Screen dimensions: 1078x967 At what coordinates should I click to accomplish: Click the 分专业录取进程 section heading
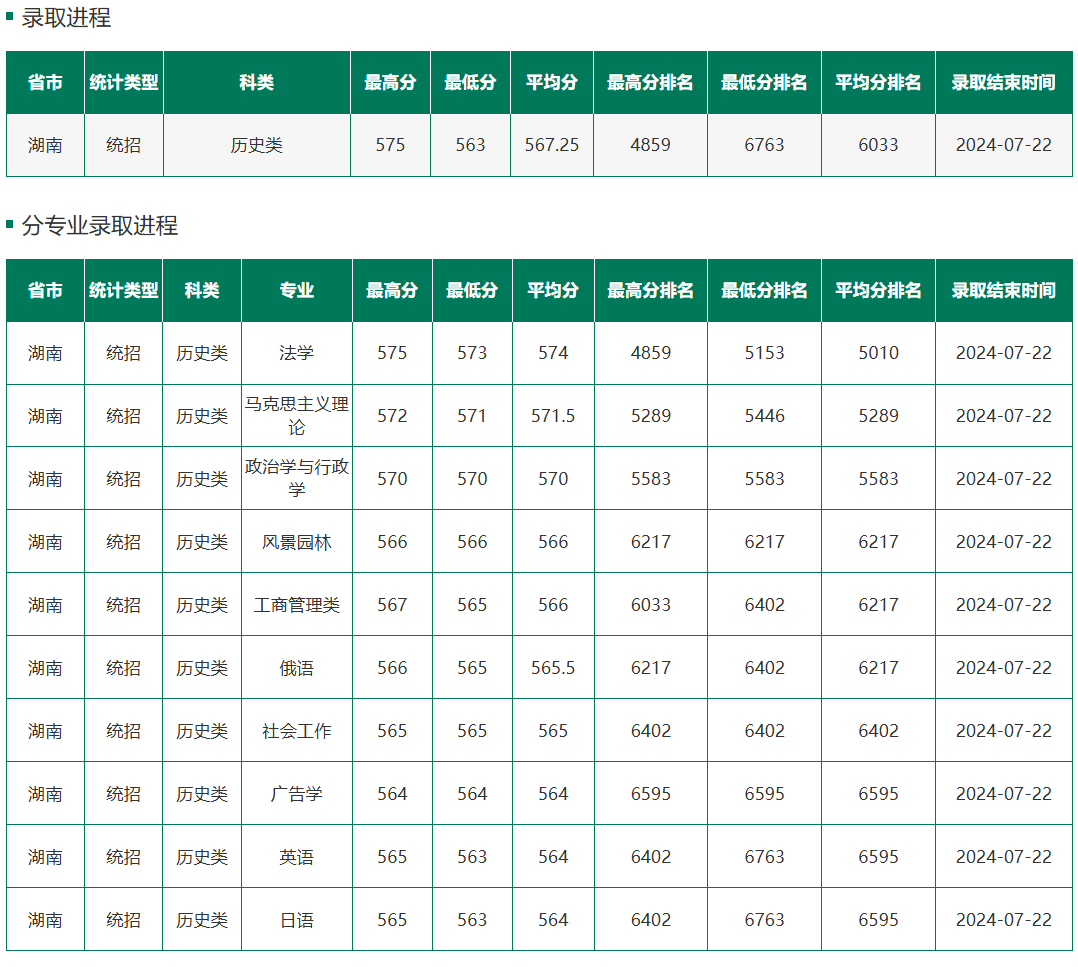click(x=100, y=225)
